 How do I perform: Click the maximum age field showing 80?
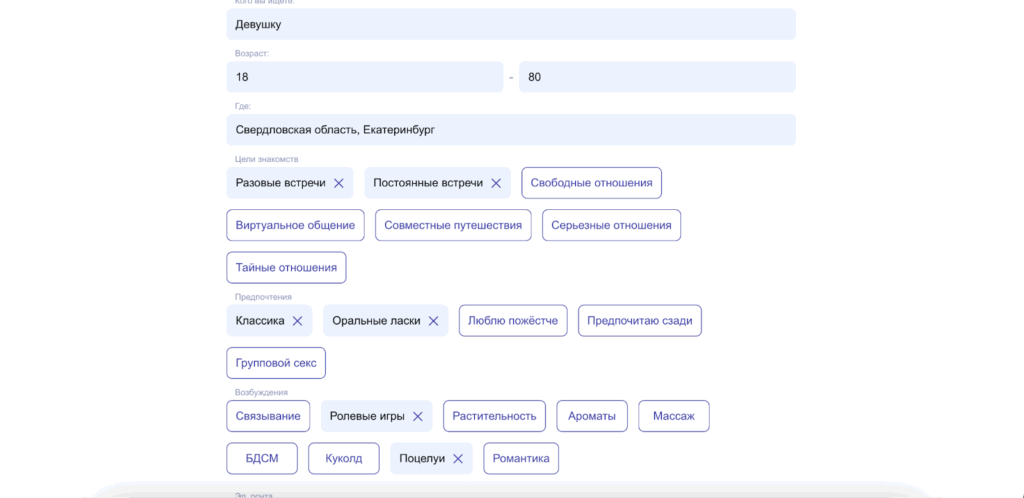(x=657, y=77)
